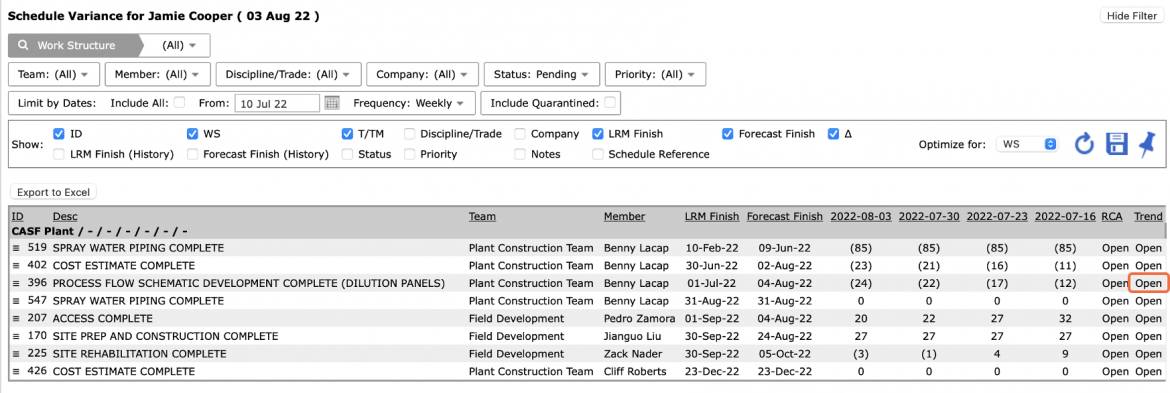Click the blue pin icon
1170x393 pixels.
[1147, 143]
